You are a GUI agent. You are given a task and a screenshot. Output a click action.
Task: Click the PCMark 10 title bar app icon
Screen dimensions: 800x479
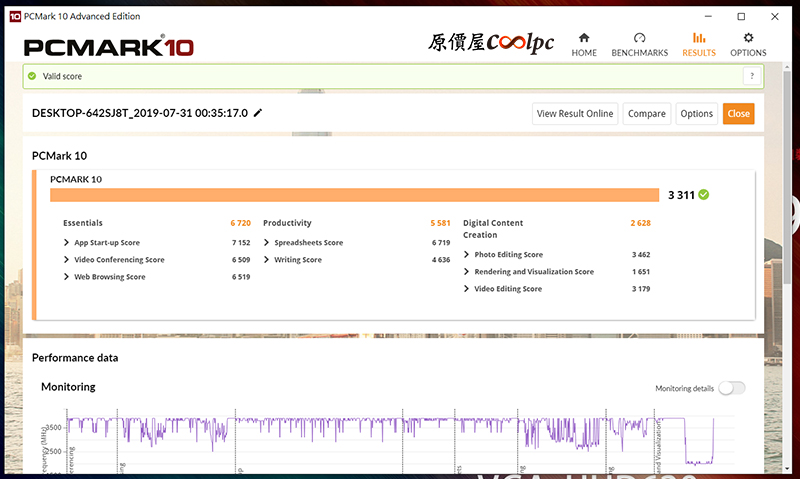coord(15,16)
